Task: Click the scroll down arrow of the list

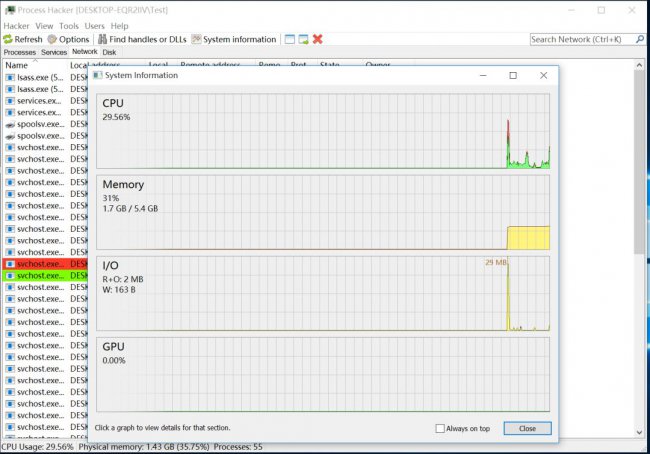Action: (639, 432)
